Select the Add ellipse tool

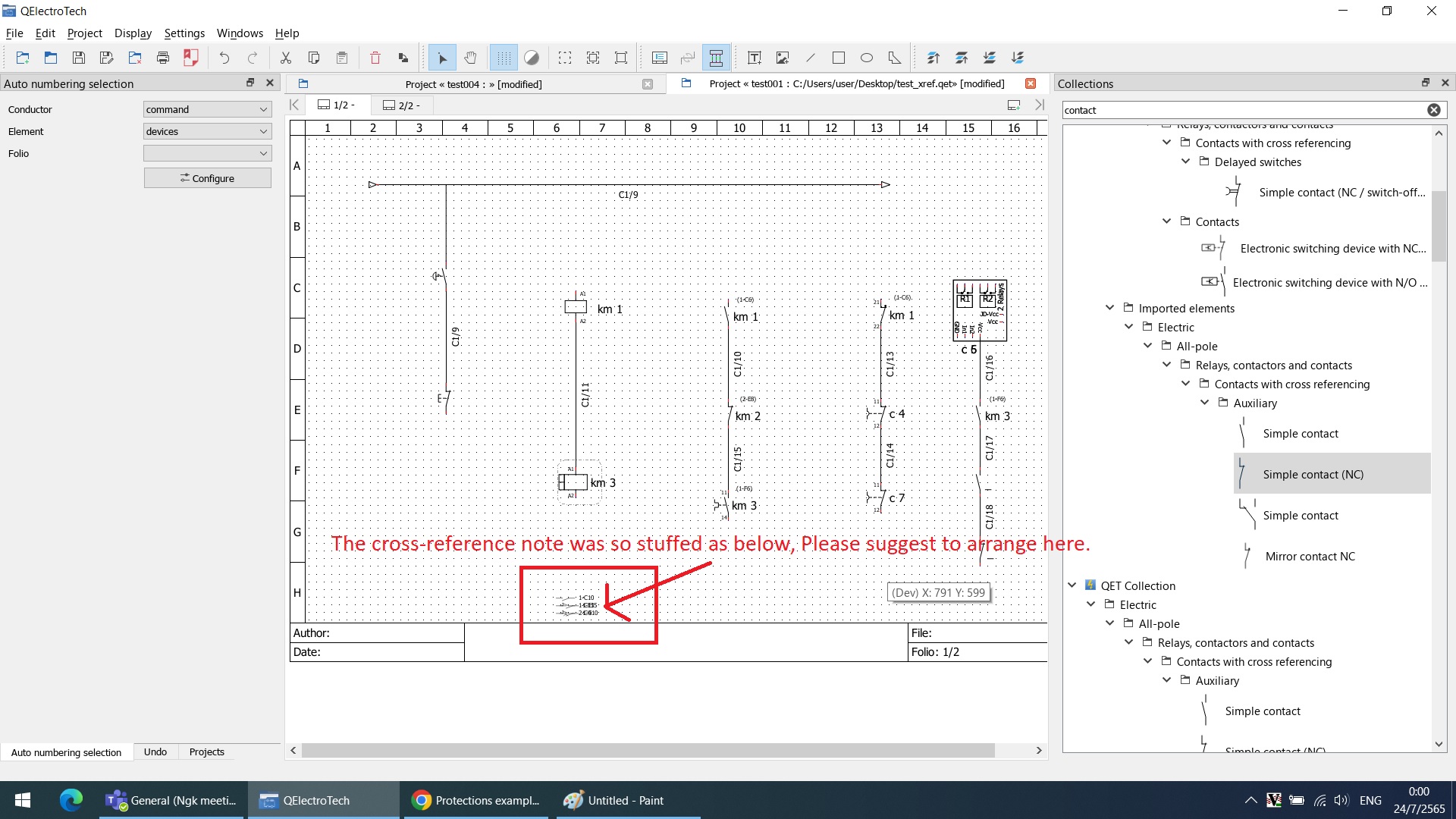(x=867, y=58)
